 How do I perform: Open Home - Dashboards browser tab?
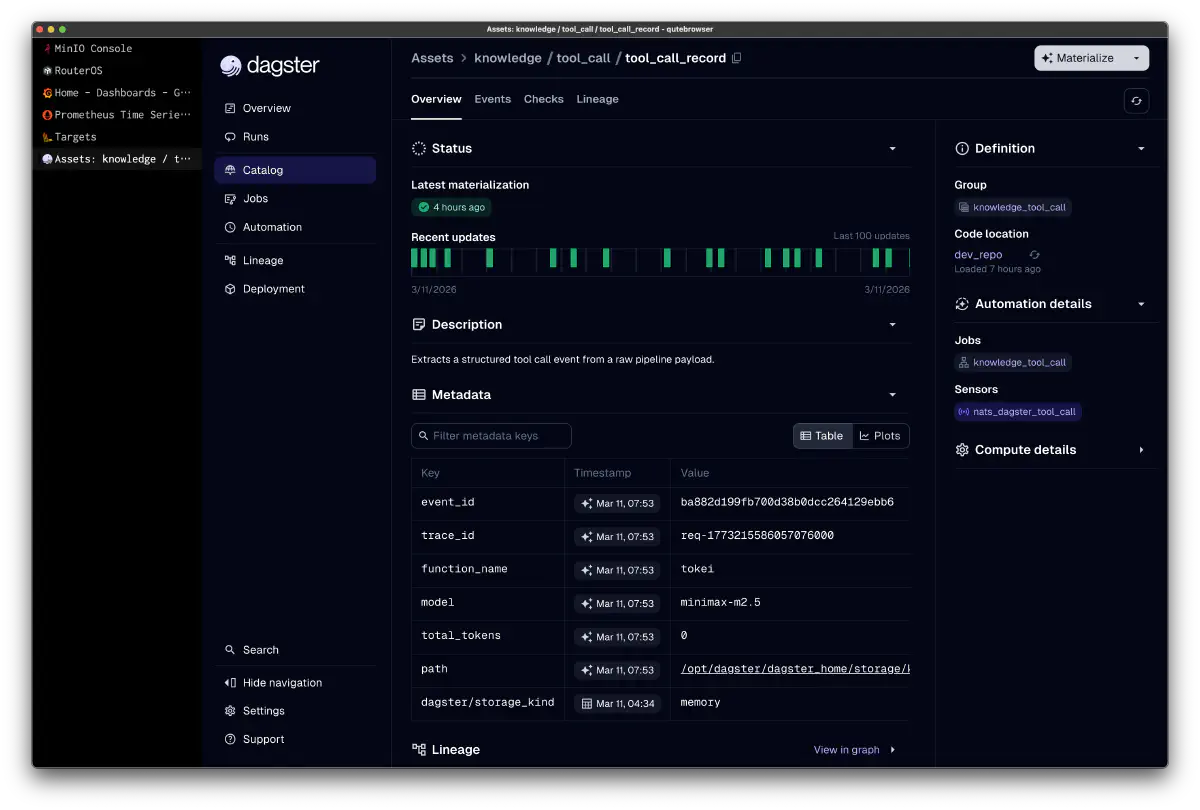pyautogui.click(x=117, y=92)
